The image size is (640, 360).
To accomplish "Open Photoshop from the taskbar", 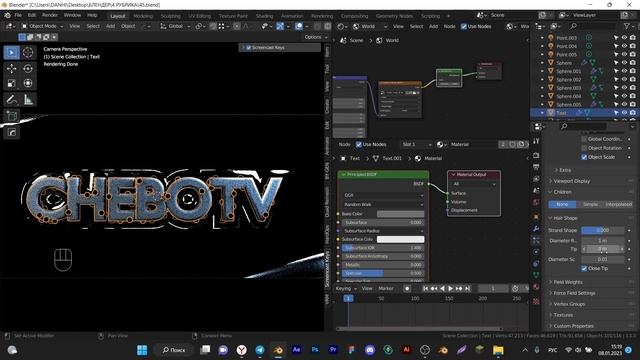I will (315, 350).
